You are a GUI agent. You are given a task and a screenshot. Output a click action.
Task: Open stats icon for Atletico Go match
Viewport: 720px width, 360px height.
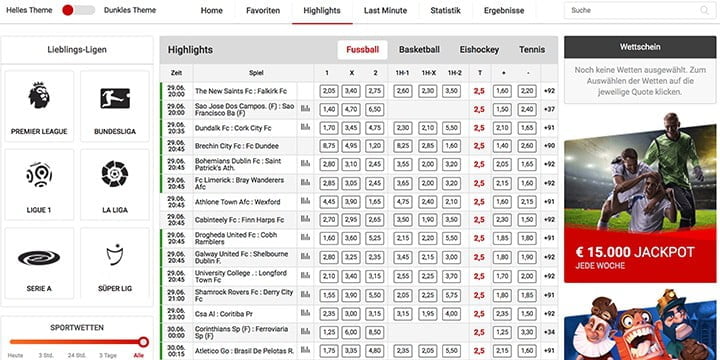(305, 350)
